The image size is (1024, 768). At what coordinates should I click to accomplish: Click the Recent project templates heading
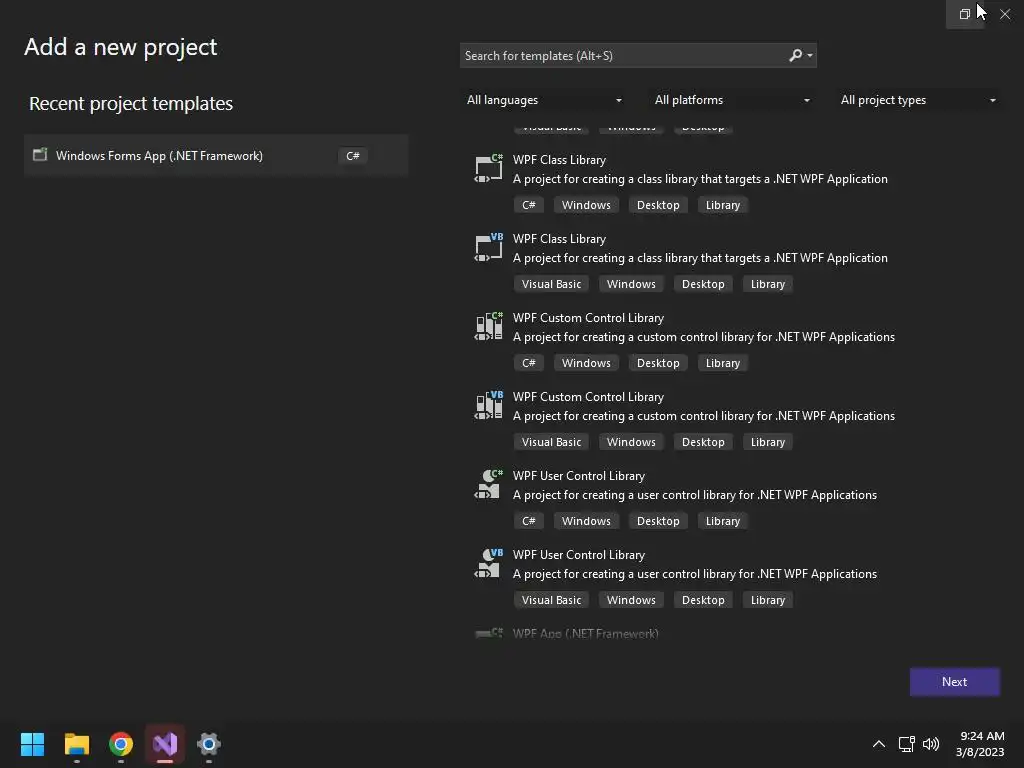coord(131,103)
